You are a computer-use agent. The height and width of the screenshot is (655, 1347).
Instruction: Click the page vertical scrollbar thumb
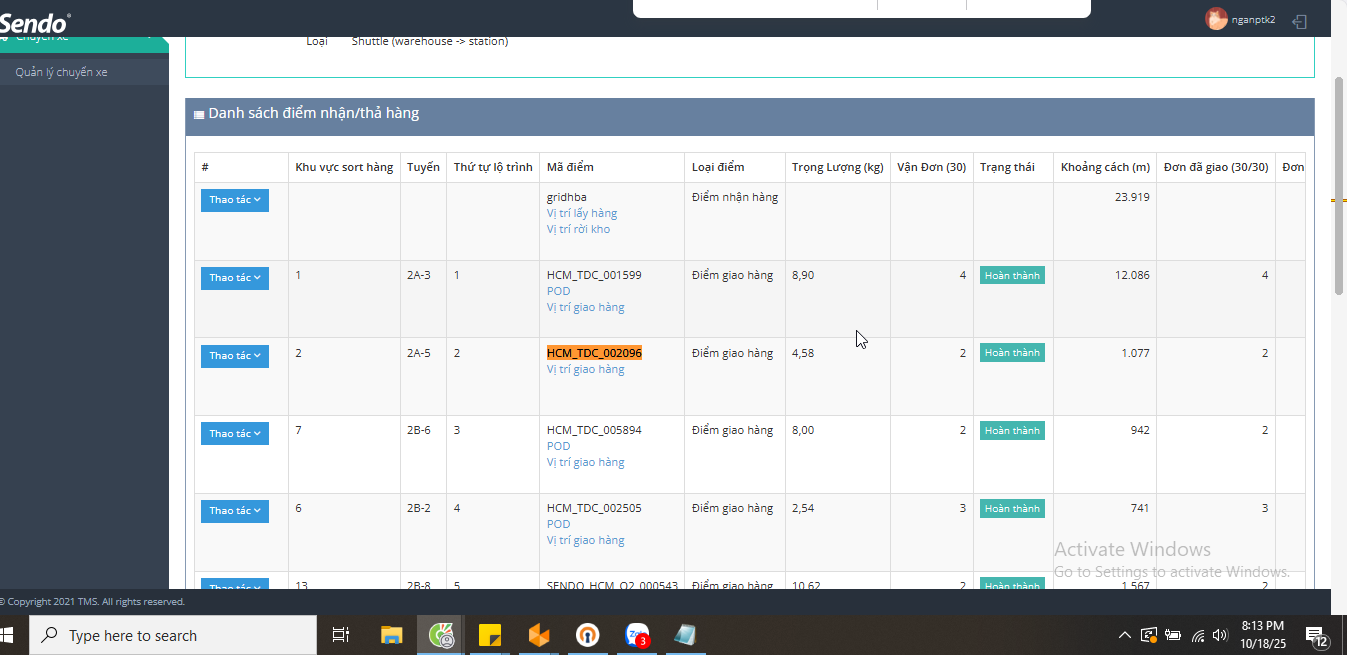(1339, 185)
